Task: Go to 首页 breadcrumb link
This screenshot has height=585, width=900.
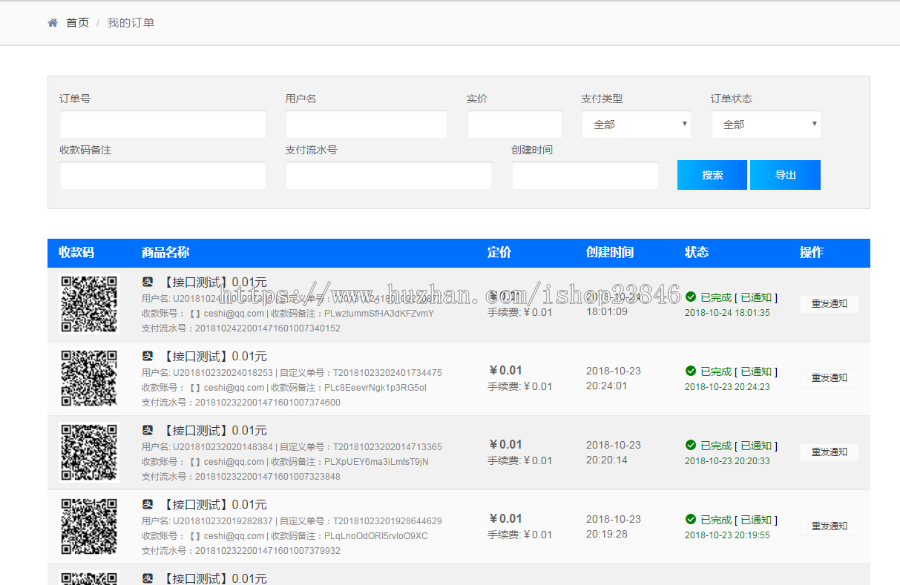Action: (x=77, y=23)
